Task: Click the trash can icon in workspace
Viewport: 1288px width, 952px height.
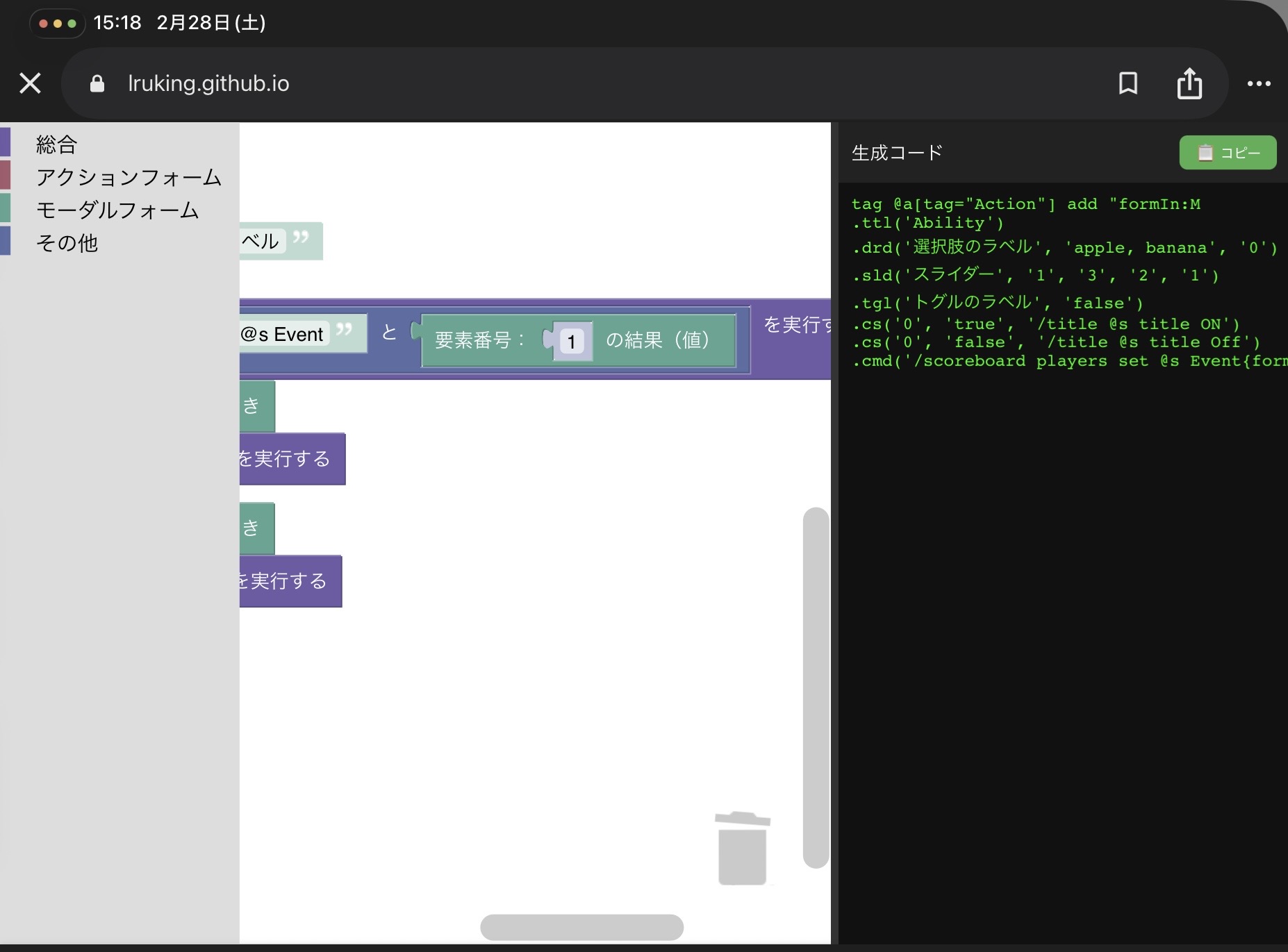Action: 742,849
